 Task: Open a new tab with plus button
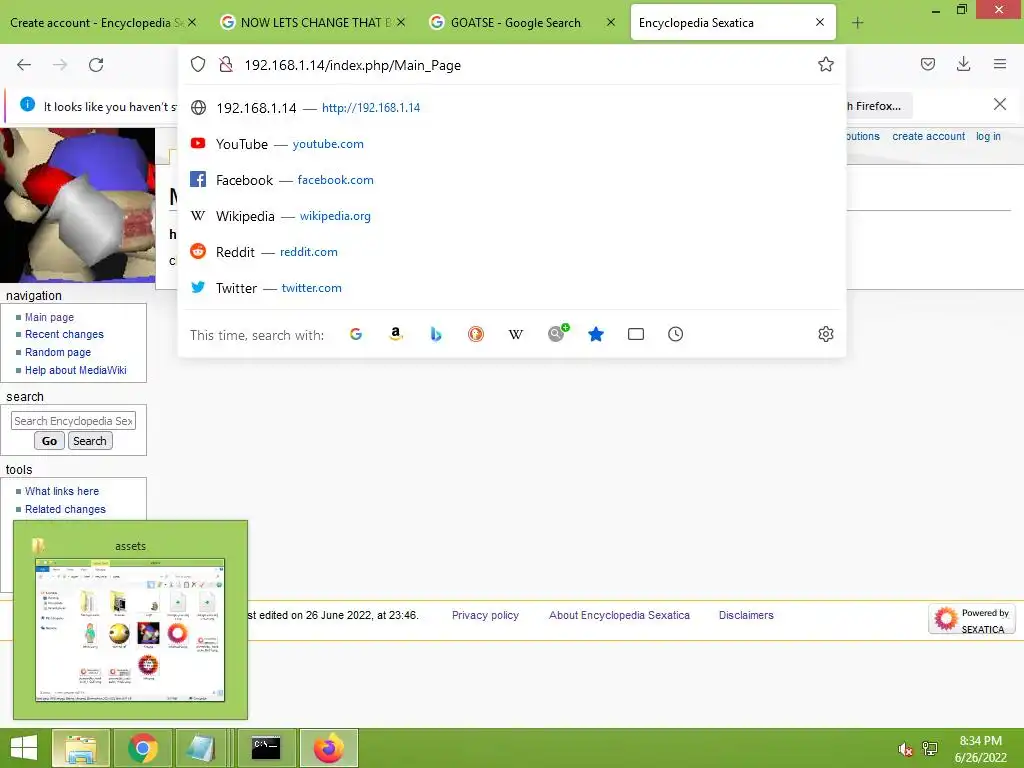[x=857, y=23]
